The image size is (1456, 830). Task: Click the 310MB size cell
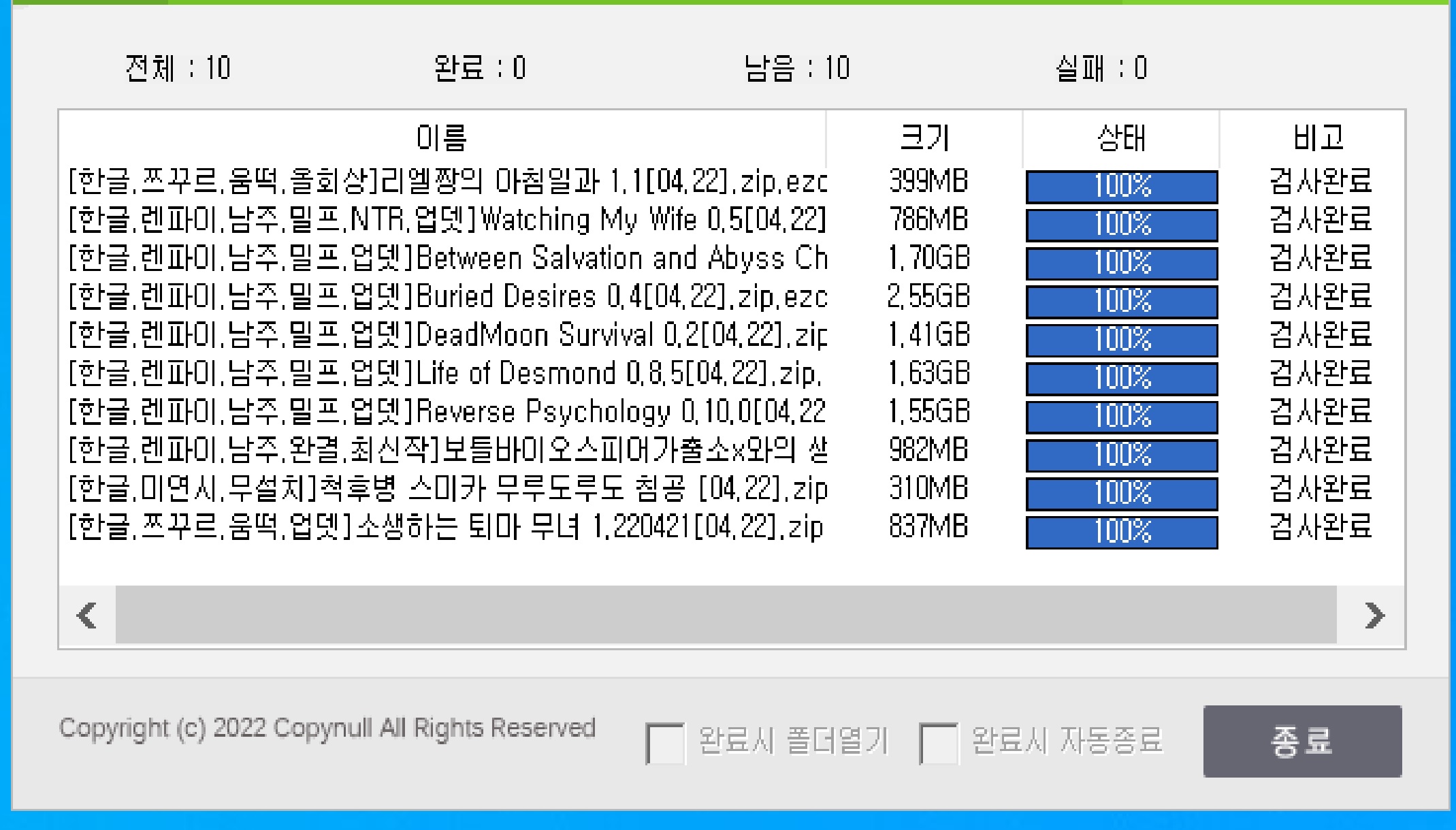(x=928, y=489)
